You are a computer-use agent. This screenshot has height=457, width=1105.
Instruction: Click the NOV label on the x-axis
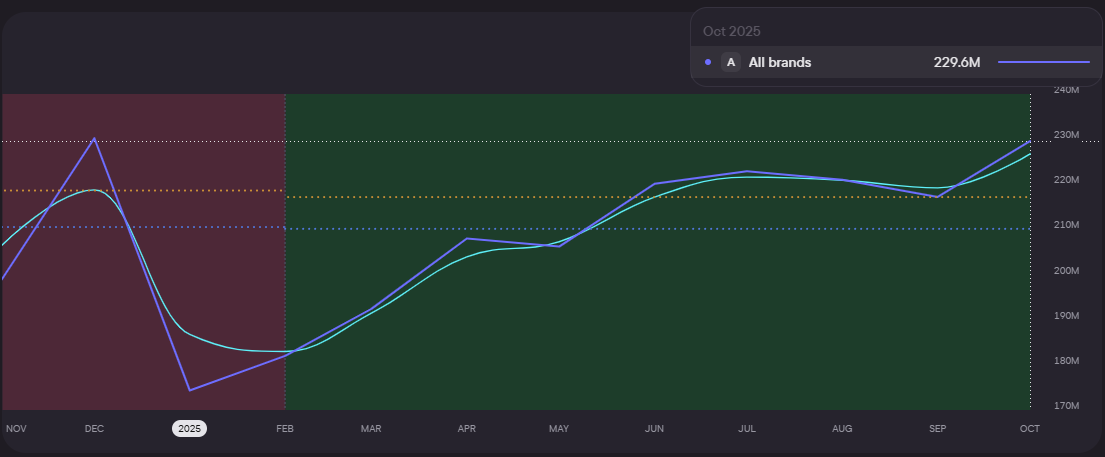pyautogui.click(x=16, y=428)
